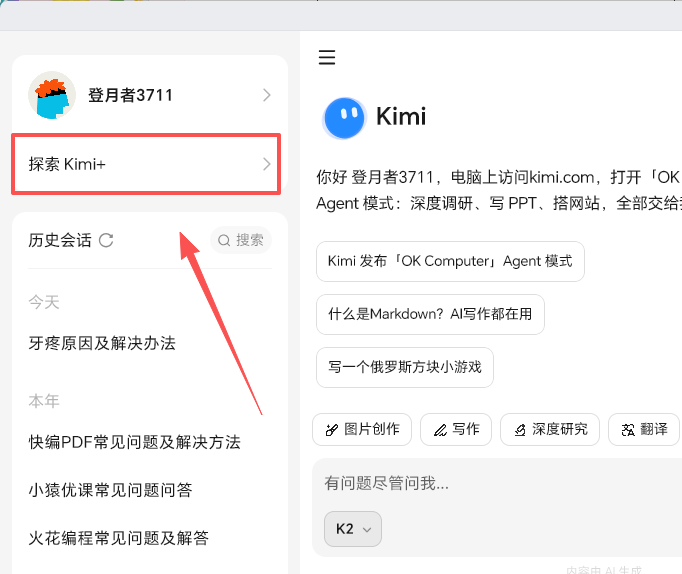Open the K2 model dropdown
This screenshot has width=682, height=574.
click(353, 529)
